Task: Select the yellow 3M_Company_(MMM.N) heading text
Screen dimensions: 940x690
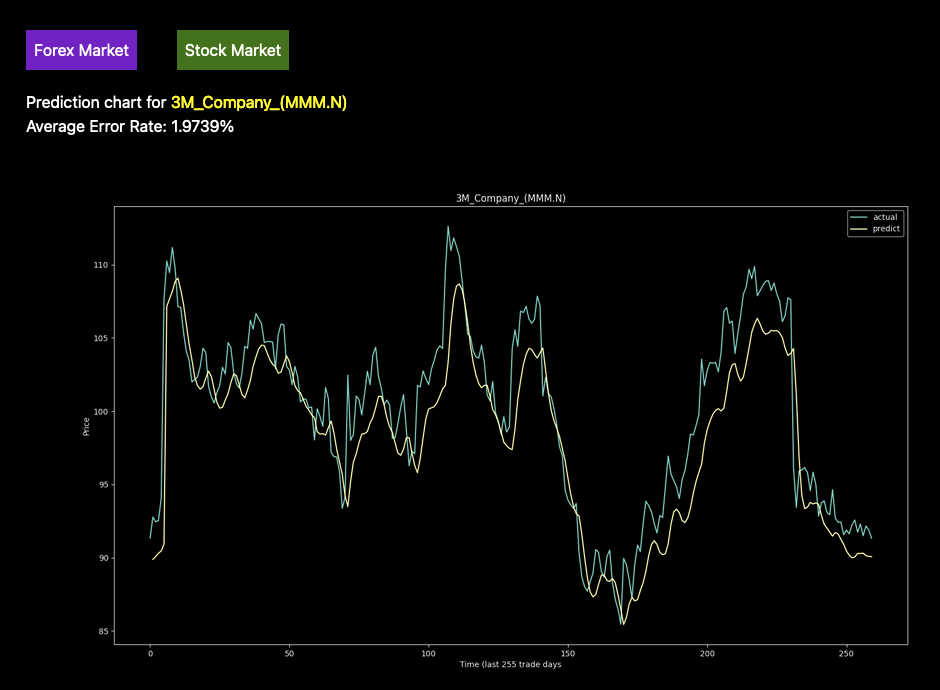Action: 259,103
